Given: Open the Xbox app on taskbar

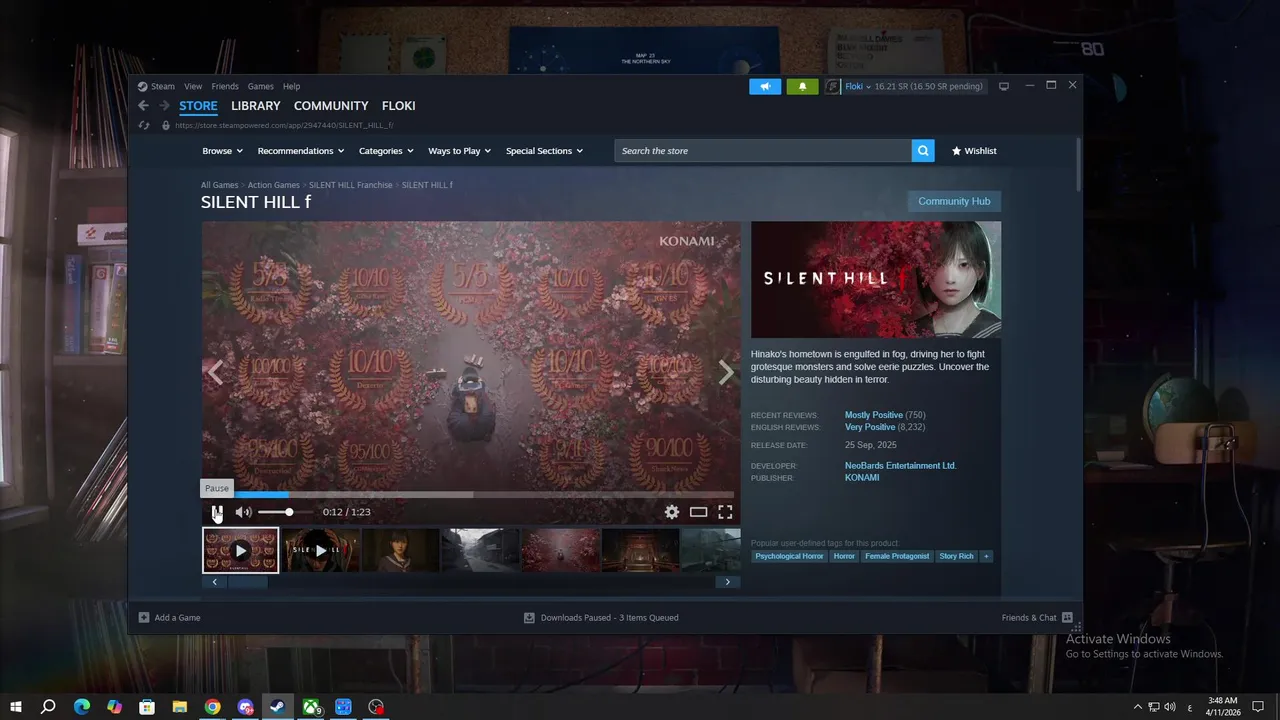Looking at the screenshot, I should click(x=311, y=707).
